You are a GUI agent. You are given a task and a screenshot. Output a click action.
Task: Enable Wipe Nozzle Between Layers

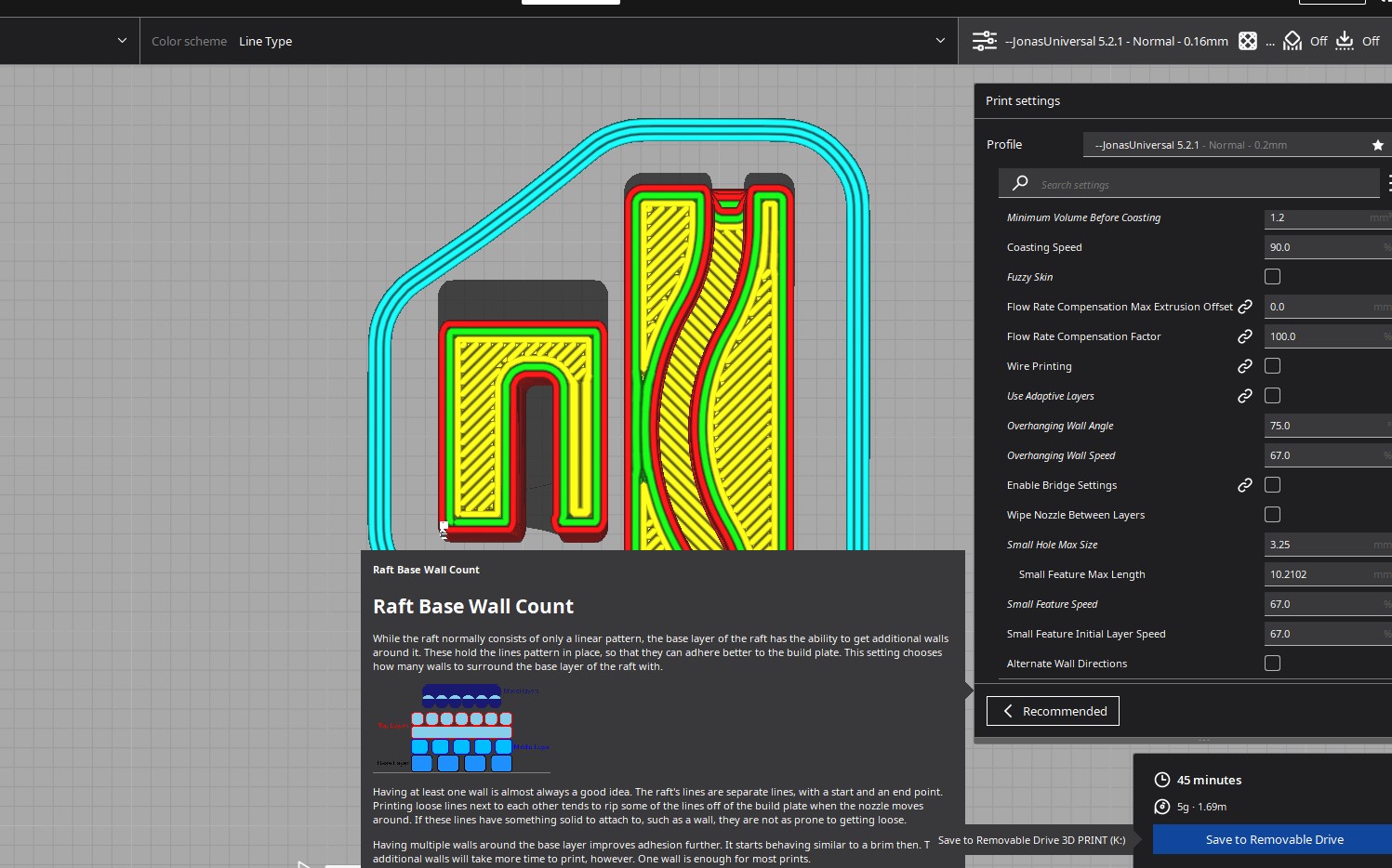pyautogui.click(x=1272, y=514)
